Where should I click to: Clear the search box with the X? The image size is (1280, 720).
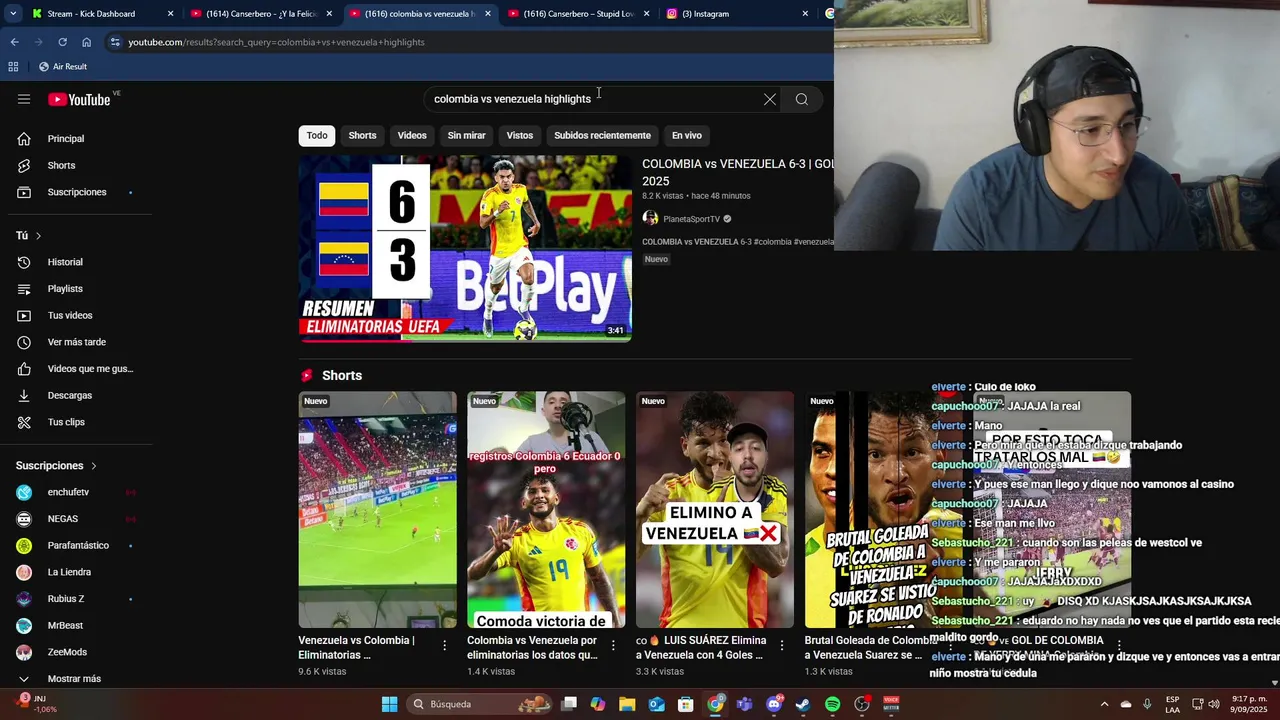pyautogui.click(x=770, y=99)
